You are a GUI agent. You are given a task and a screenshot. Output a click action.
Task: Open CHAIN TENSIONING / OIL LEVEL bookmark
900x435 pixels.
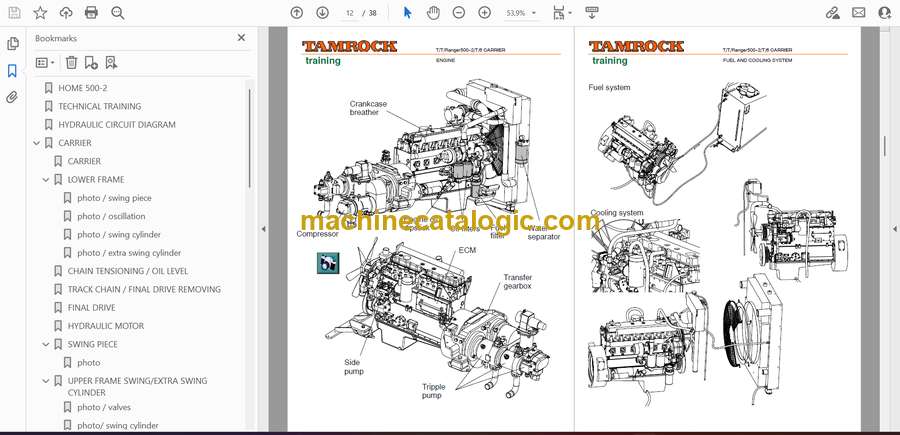pyautogui.click(x=127, y=271)
